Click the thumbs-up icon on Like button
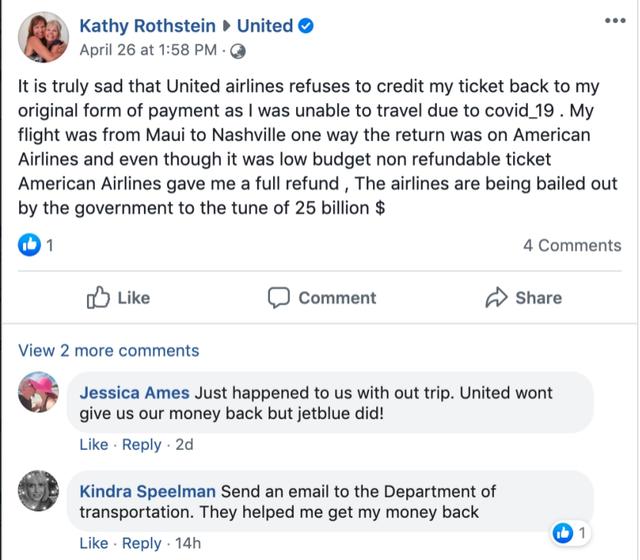640x560 pixels. pos(98,297)
